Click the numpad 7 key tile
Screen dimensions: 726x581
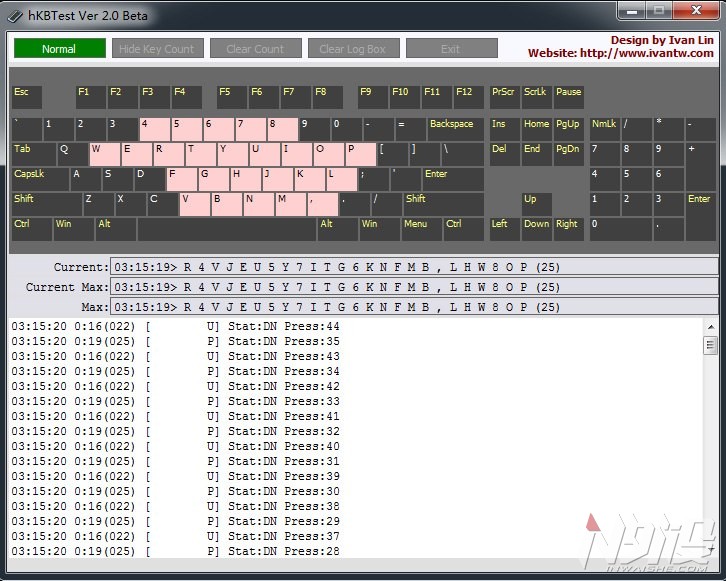(x=605, y=154)
